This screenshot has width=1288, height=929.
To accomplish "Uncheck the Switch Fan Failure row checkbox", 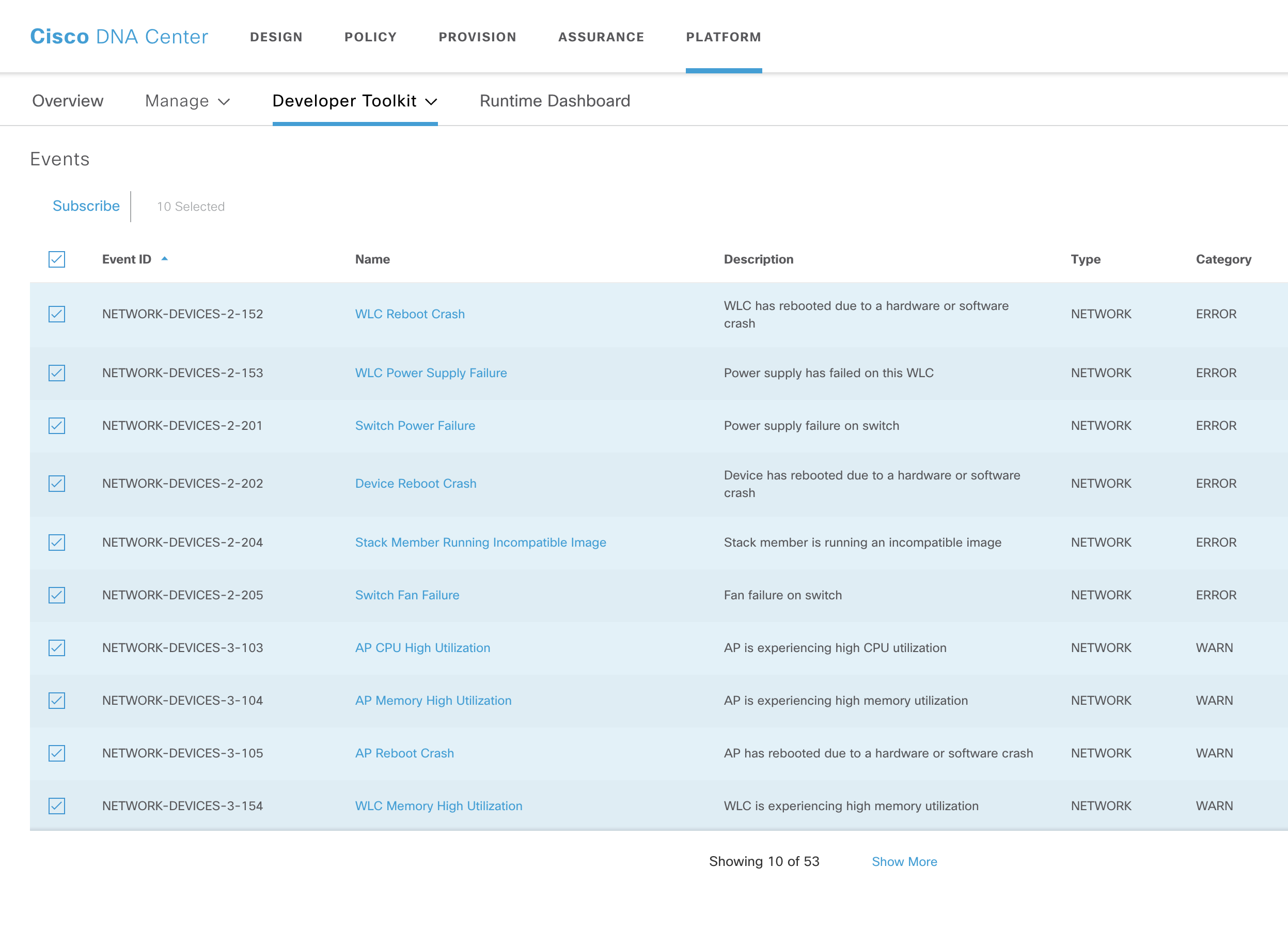I will click(x=57, y=595).
